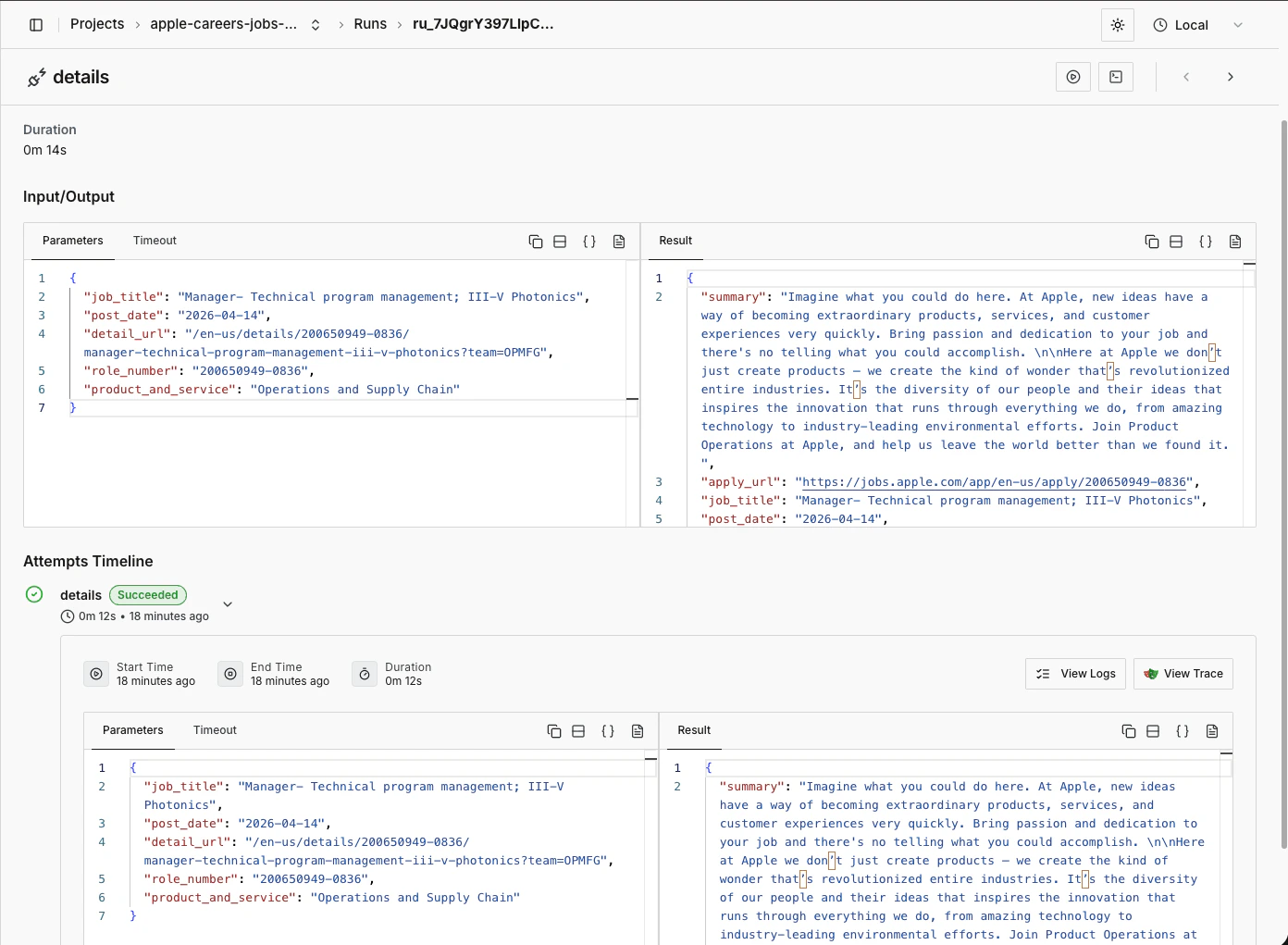Select the Timeout tab under Input/Output
Viewport: 1288px width, 945px height.
(155, 241)
